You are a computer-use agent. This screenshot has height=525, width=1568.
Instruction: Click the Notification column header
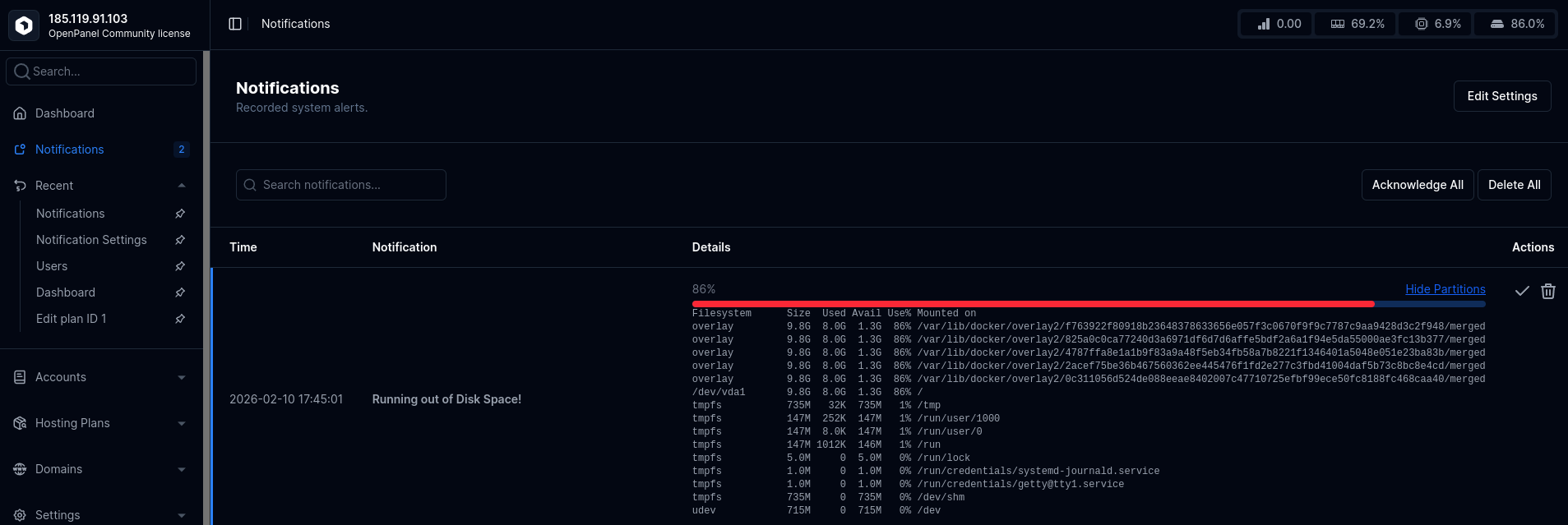[405, 247]
